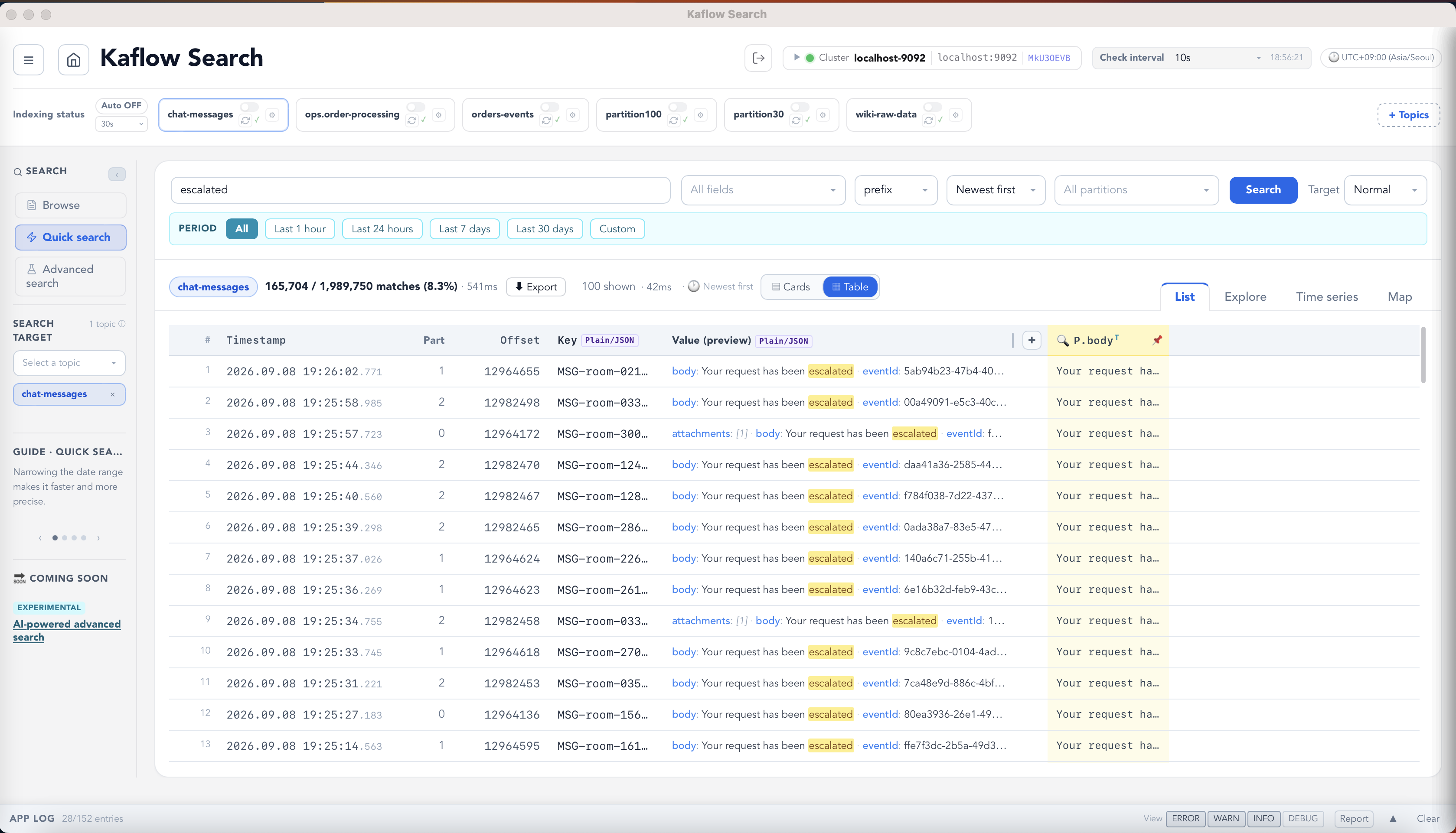This screenshot has height=833, width=1456.
Task: Open Browse in the sidebar
Action: point(70,205)
